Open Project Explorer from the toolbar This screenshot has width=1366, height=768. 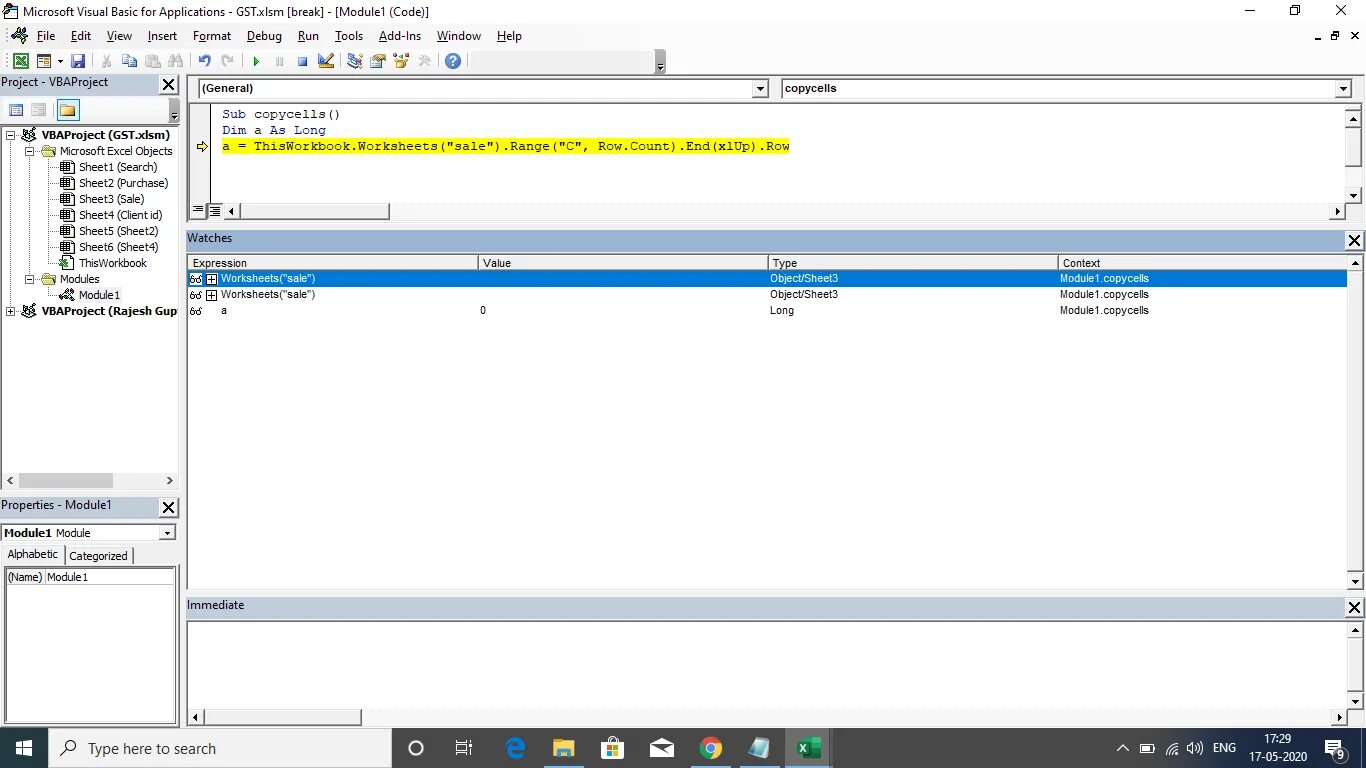click(355, 61)
